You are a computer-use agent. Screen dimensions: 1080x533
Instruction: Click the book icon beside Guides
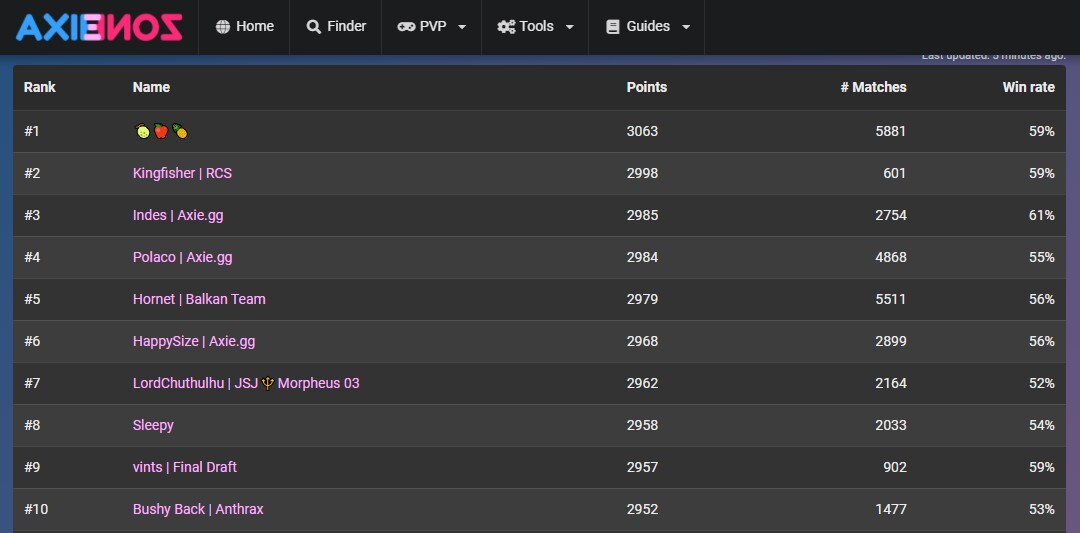pyautogui.click(x=612, y=27)
